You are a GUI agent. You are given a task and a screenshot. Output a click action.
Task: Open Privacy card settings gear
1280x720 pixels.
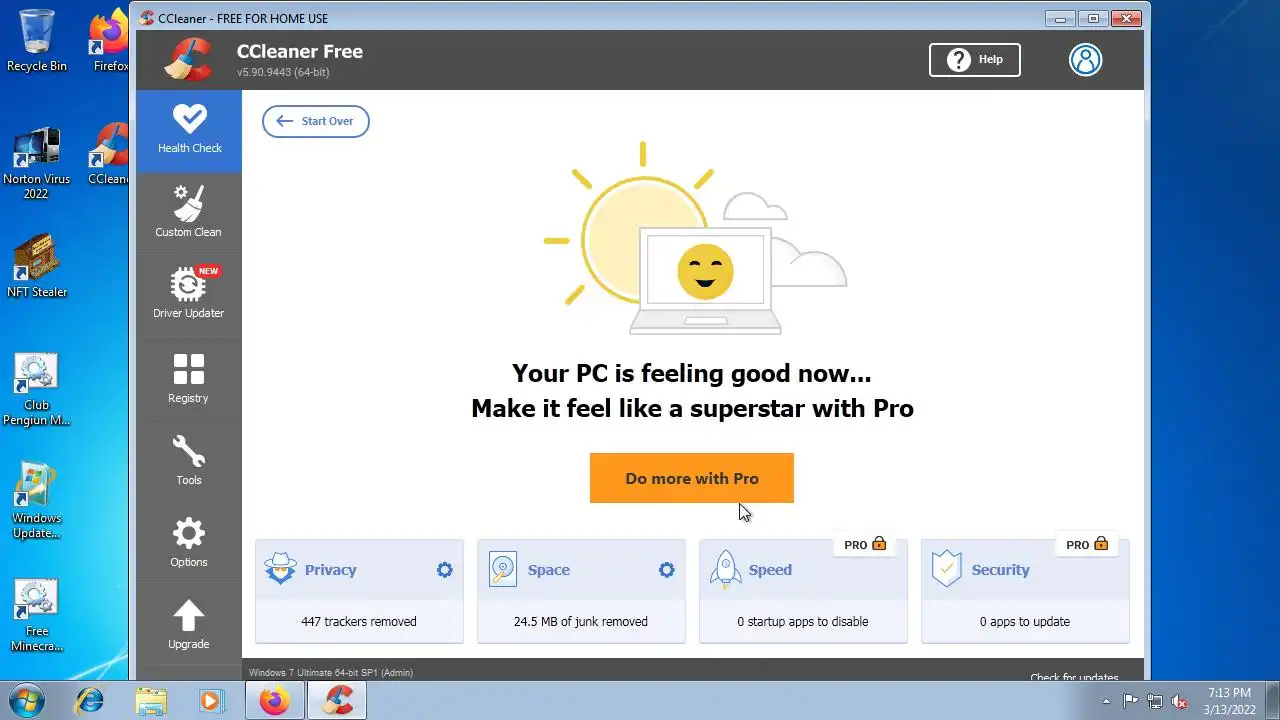(x=444, y=570)
